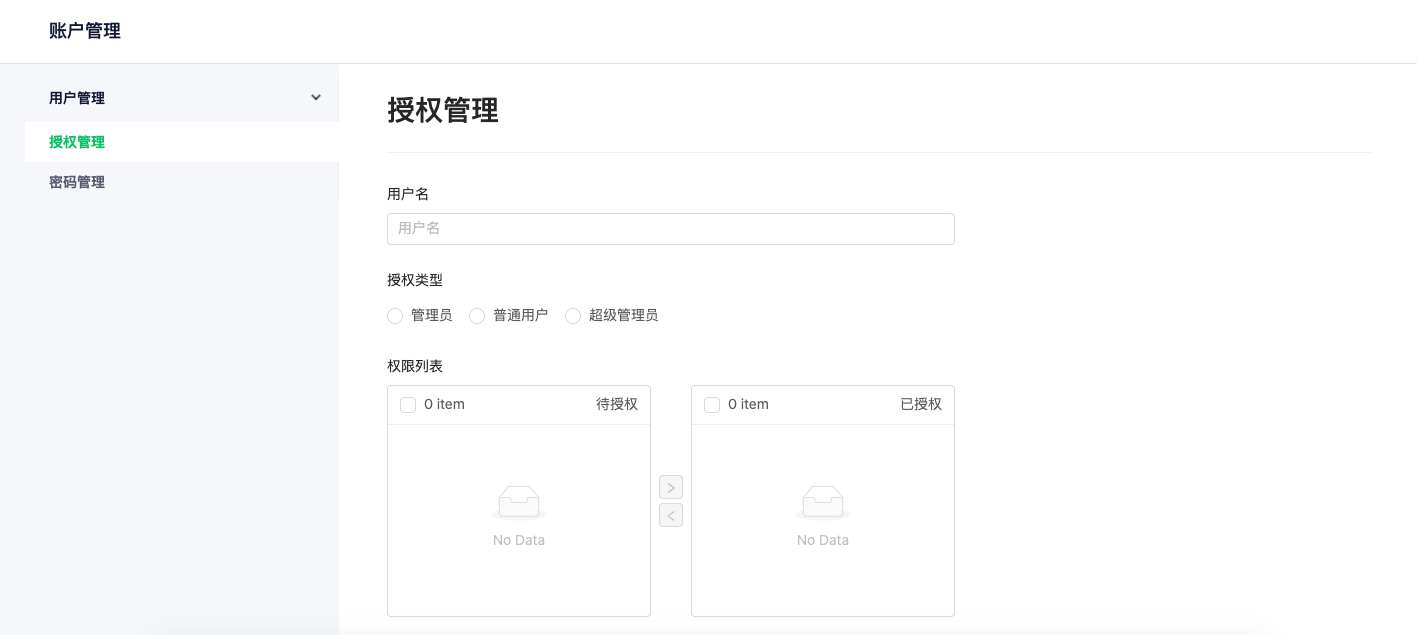1417x635 pixels.
Task: Open the 密码管理 page
Action: (77, 181)
